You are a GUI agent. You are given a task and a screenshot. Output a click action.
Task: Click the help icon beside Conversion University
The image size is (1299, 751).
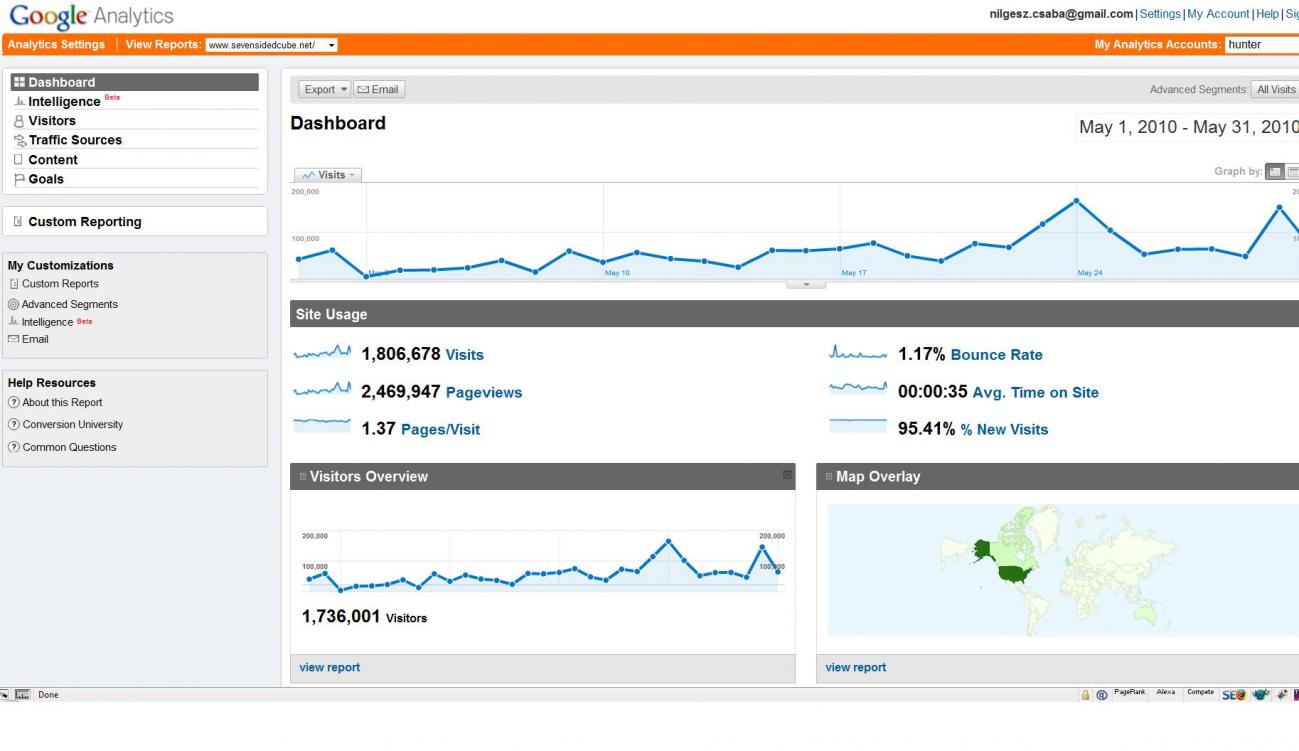(x=13, y=425)
